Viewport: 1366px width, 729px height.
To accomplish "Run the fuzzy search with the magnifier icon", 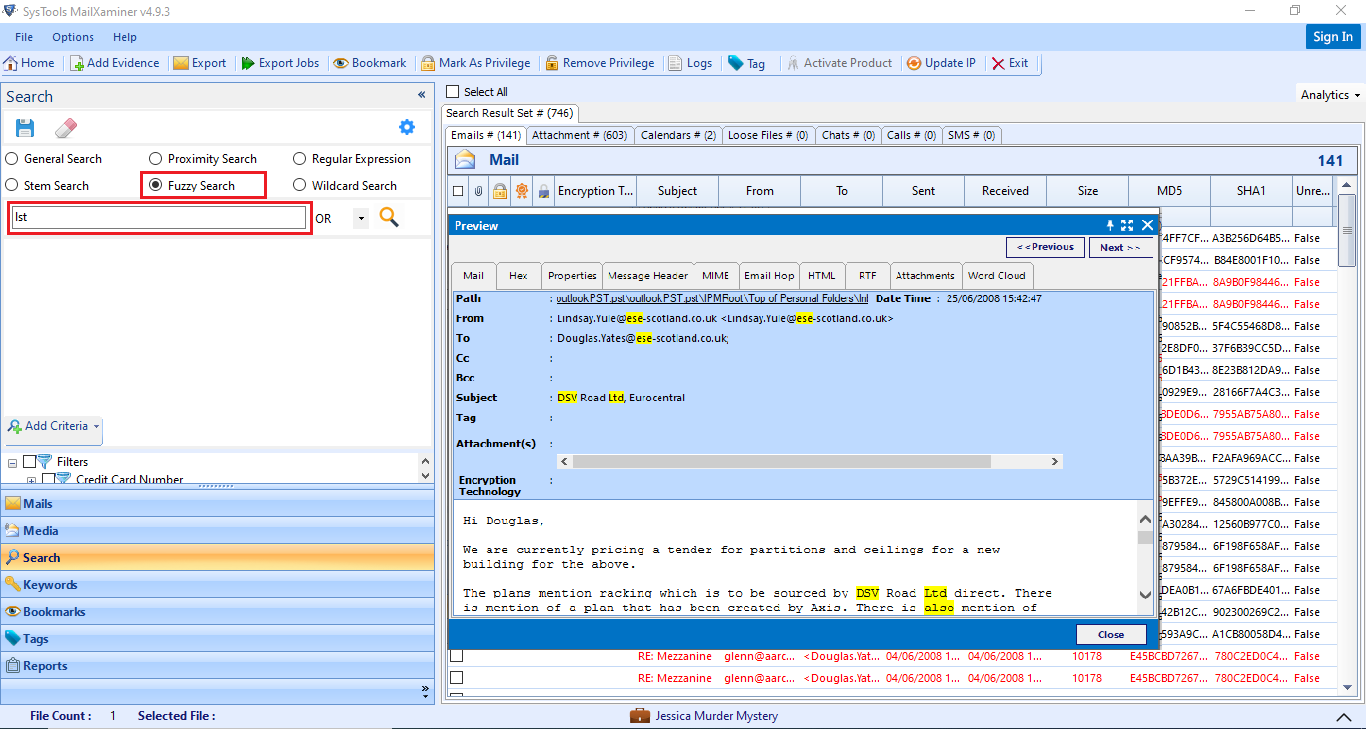I will tap(388, 217).
